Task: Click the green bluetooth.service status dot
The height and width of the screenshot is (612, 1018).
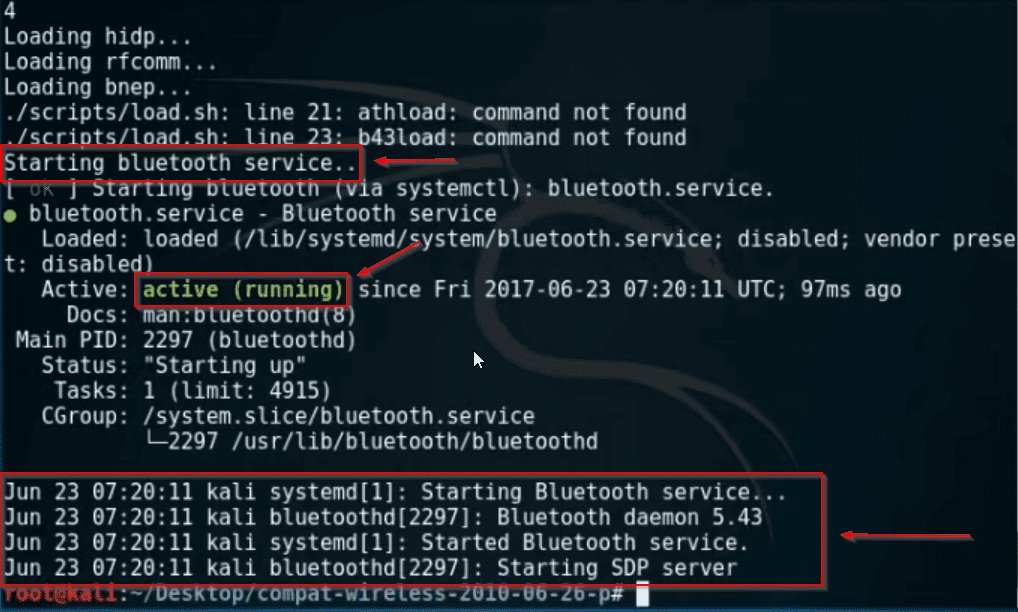Action: (10, 216)
